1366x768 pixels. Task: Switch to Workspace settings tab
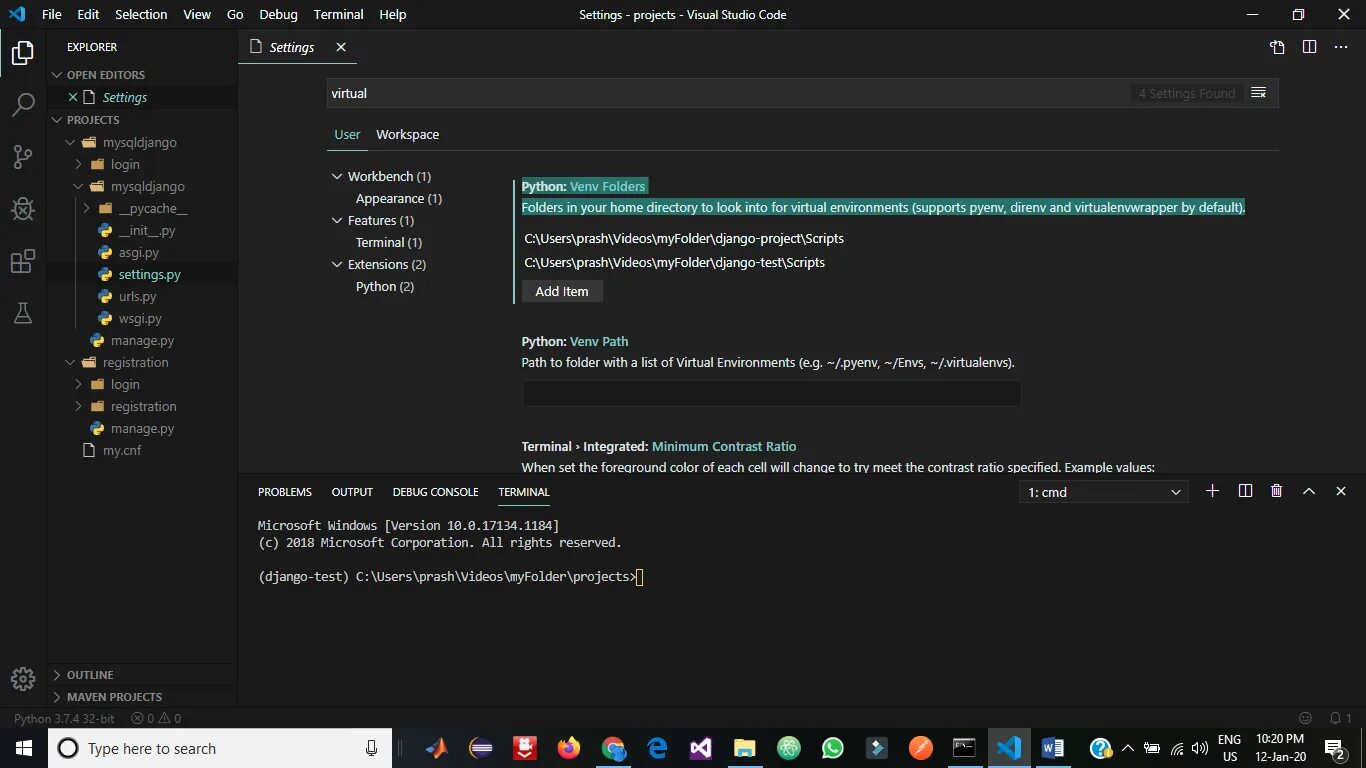tap(407, 134)
